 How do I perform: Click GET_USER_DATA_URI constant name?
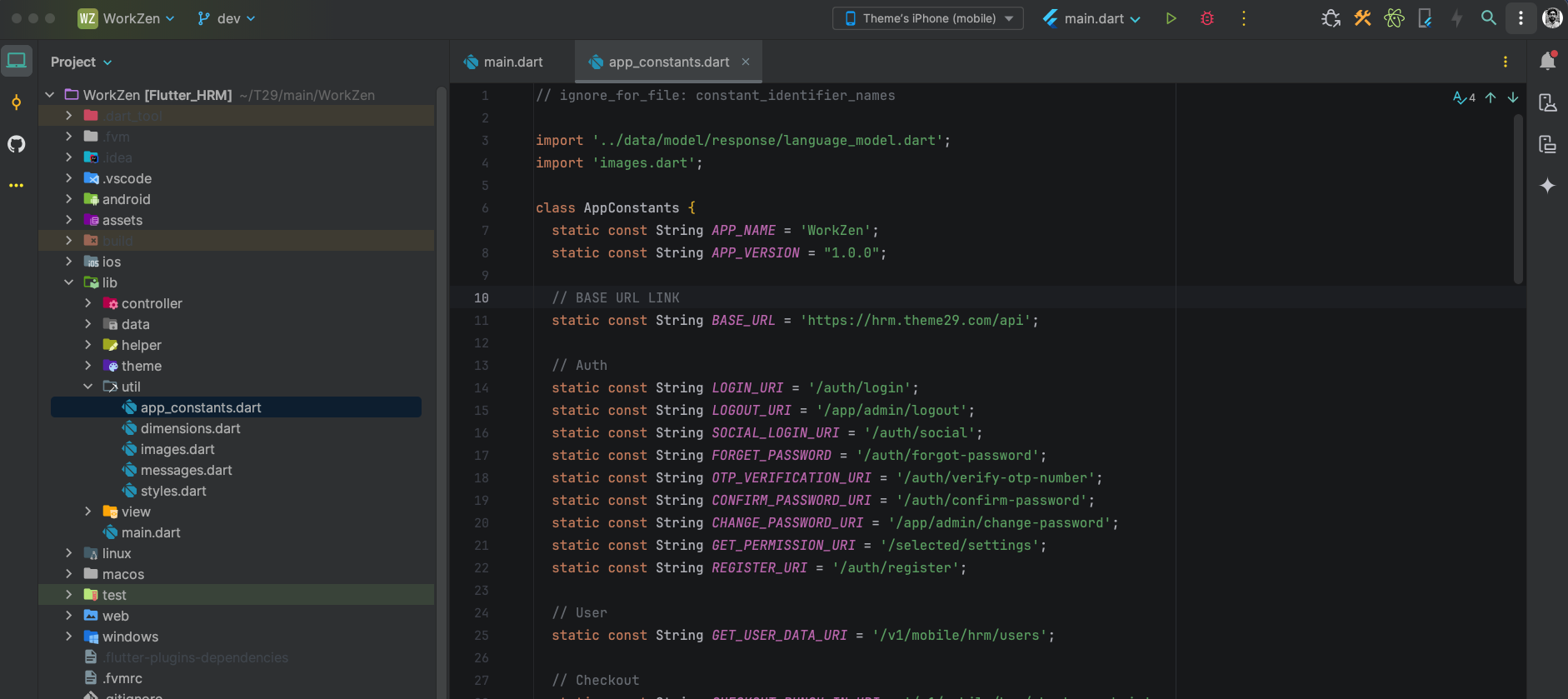coord(779,636)
